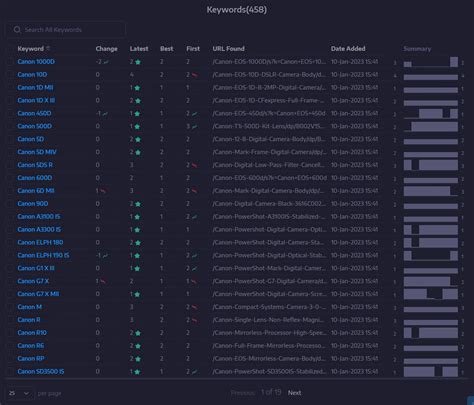Click the Keywords(458) title
Image resolution: width=474 pixels, height=405 pixels.
237,10
